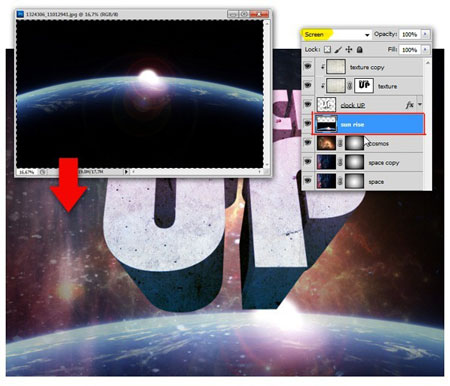The height and width of the screenshot is (386, 450).
Task: Select the cosmos layer image thumbnail
Action: pyautogui.click(x=326, y=143)
